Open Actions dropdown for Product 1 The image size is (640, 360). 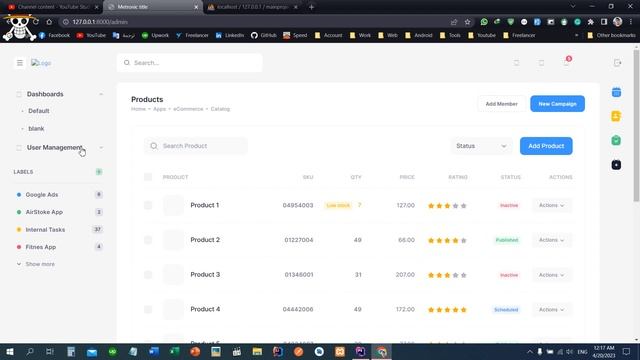tap(551, 205)
